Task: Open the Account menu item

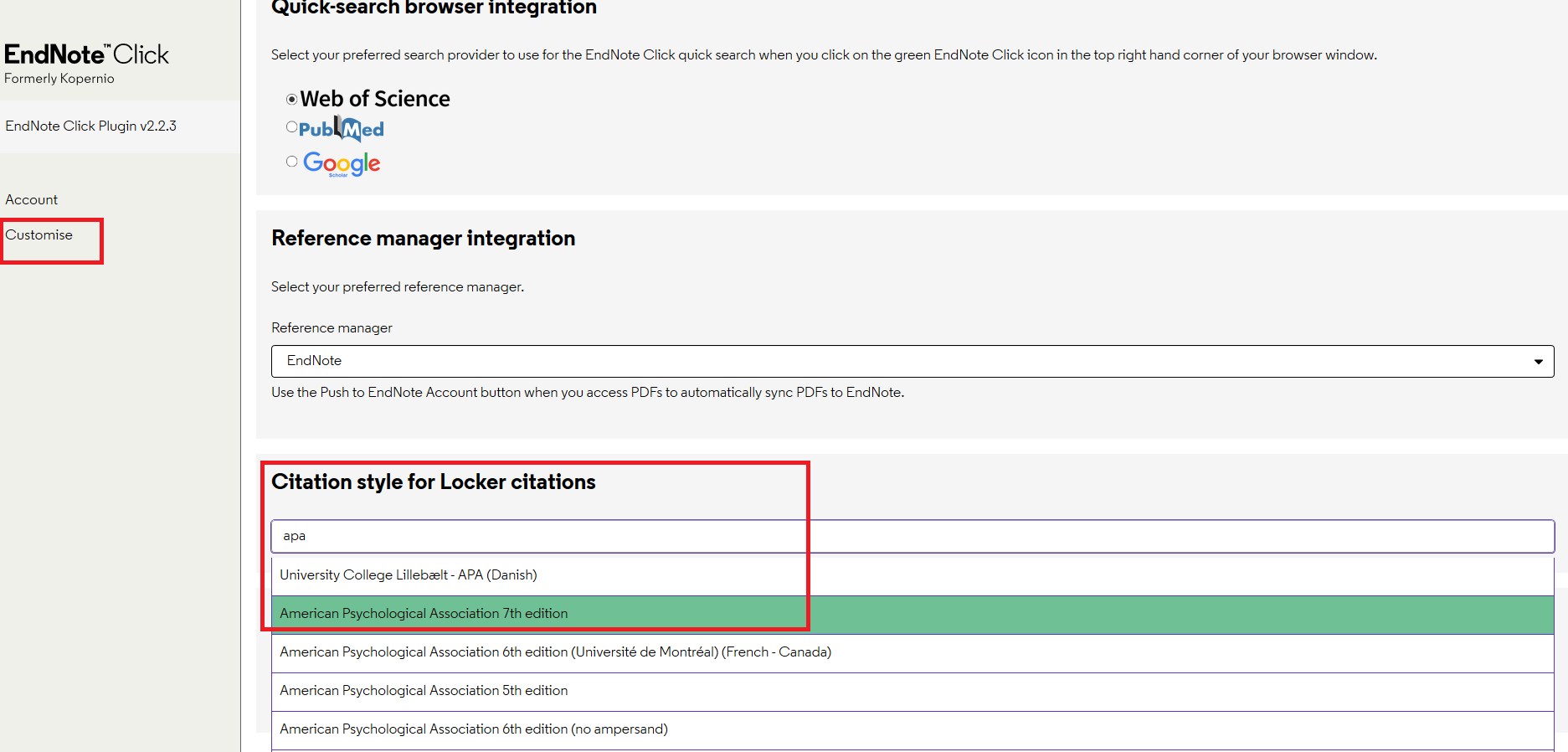Action: point(32,199)
